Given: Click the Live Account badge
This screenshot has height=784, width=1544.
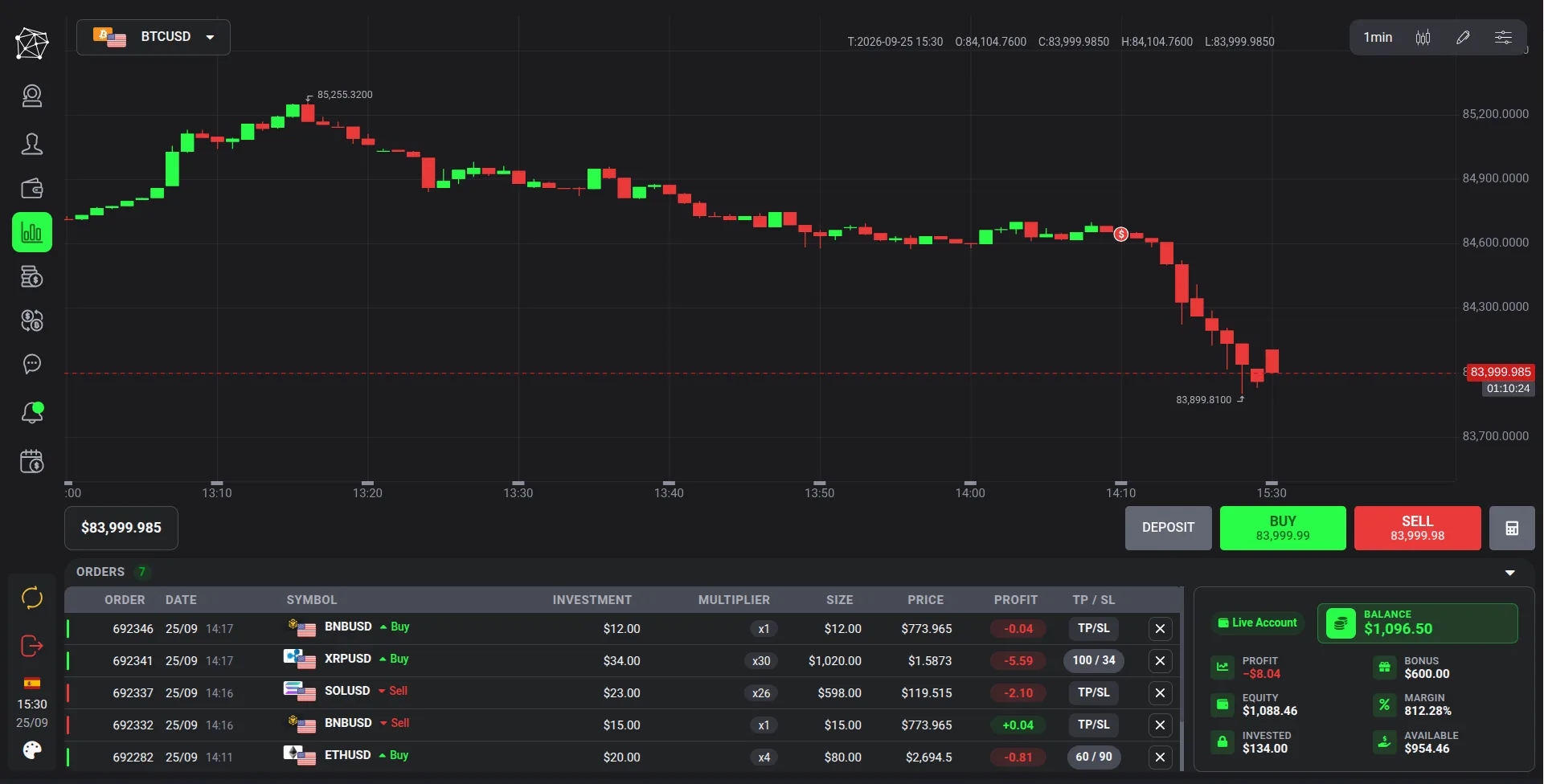Looking at the screenshot, I should click(1257, 623).
